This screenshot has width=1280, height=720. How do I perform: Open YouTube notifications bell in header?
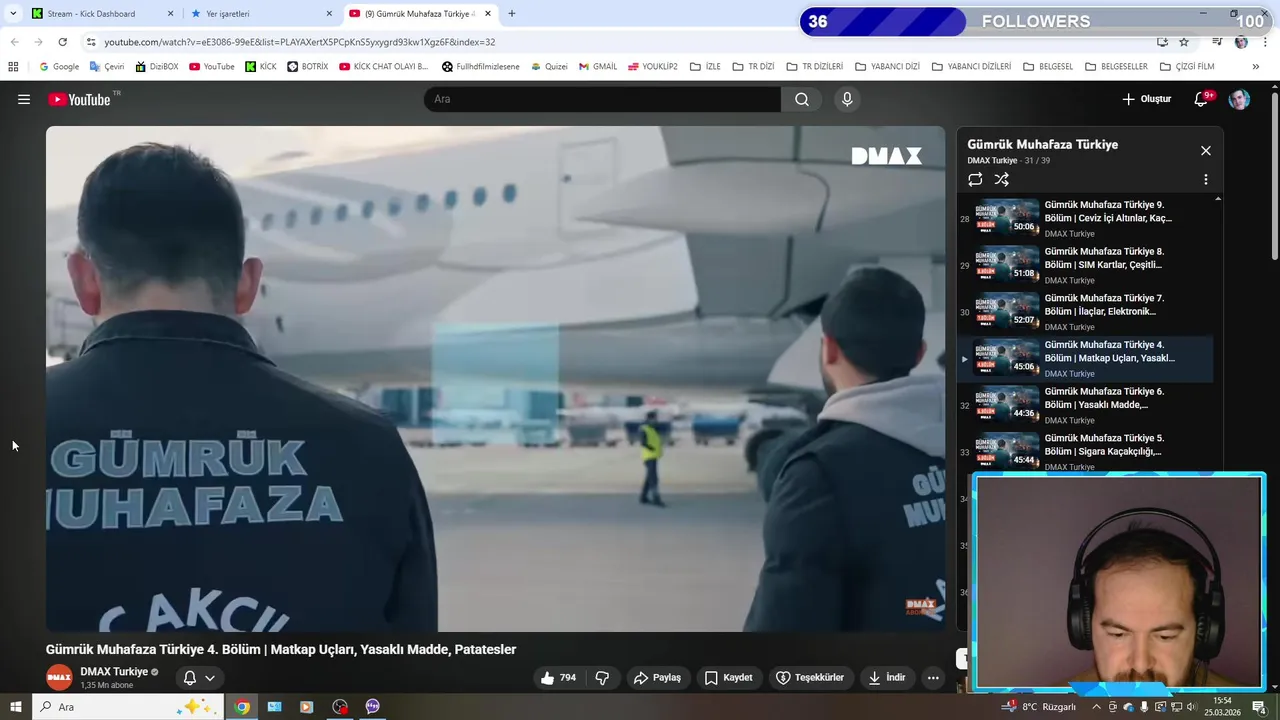[1202, 99]
